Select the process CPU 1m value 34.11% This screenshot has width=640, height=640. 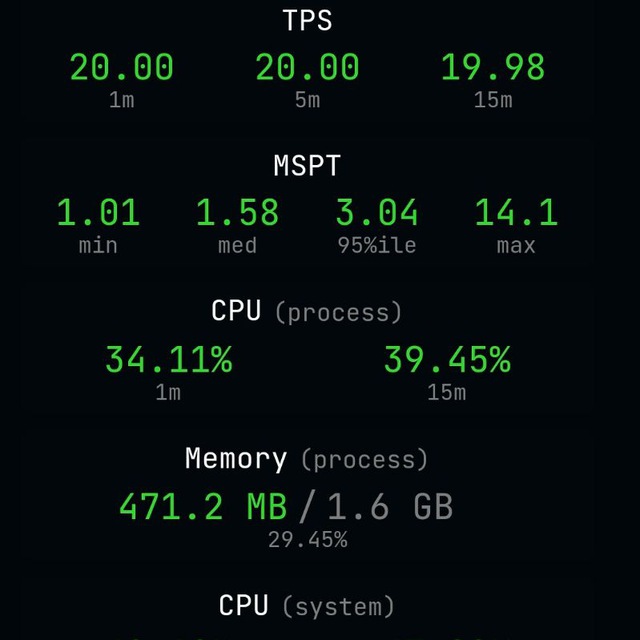[x=168, y=359]
